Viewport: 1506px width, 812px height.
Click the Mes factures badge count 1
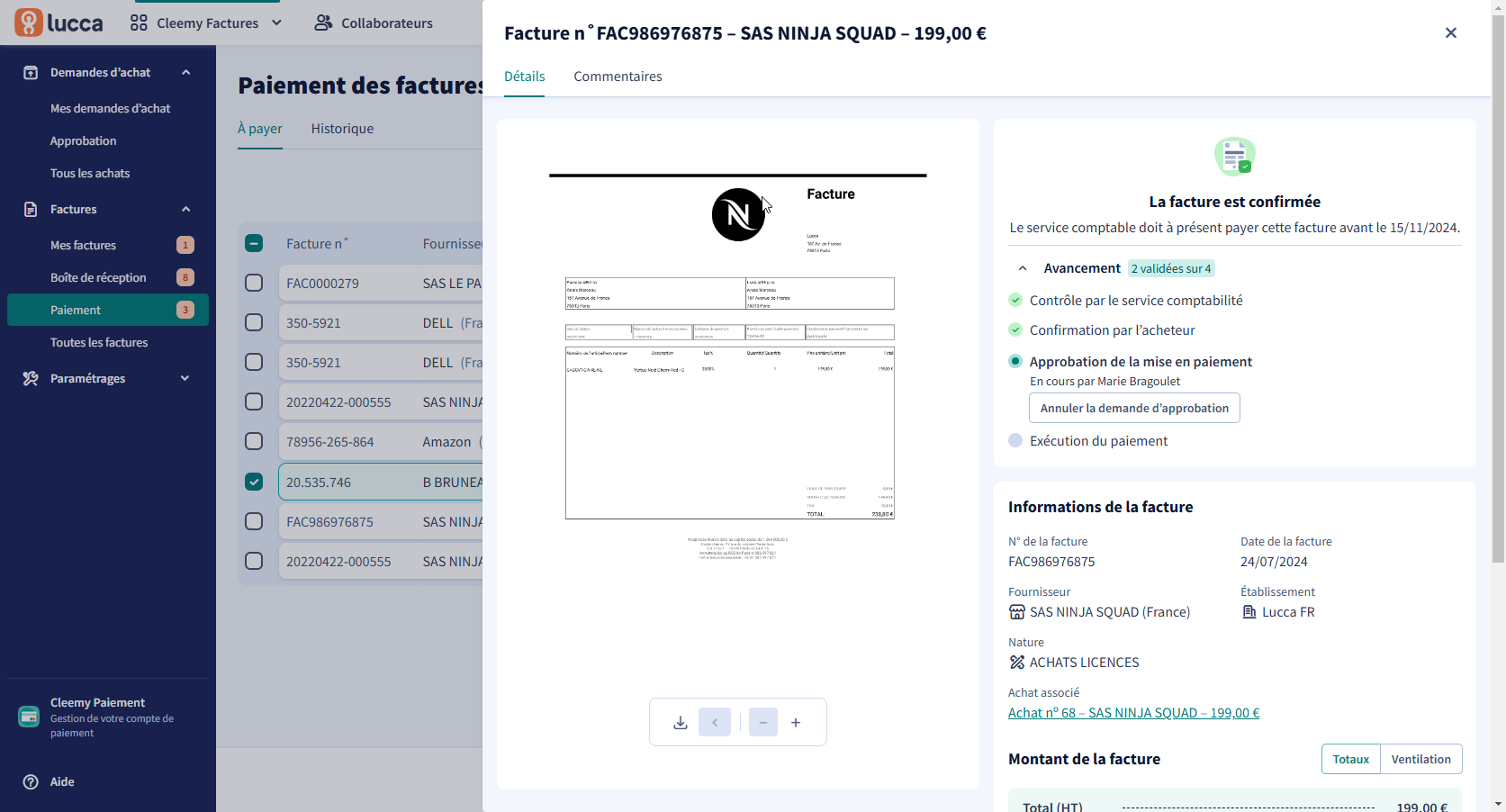(x=185, y=245)
